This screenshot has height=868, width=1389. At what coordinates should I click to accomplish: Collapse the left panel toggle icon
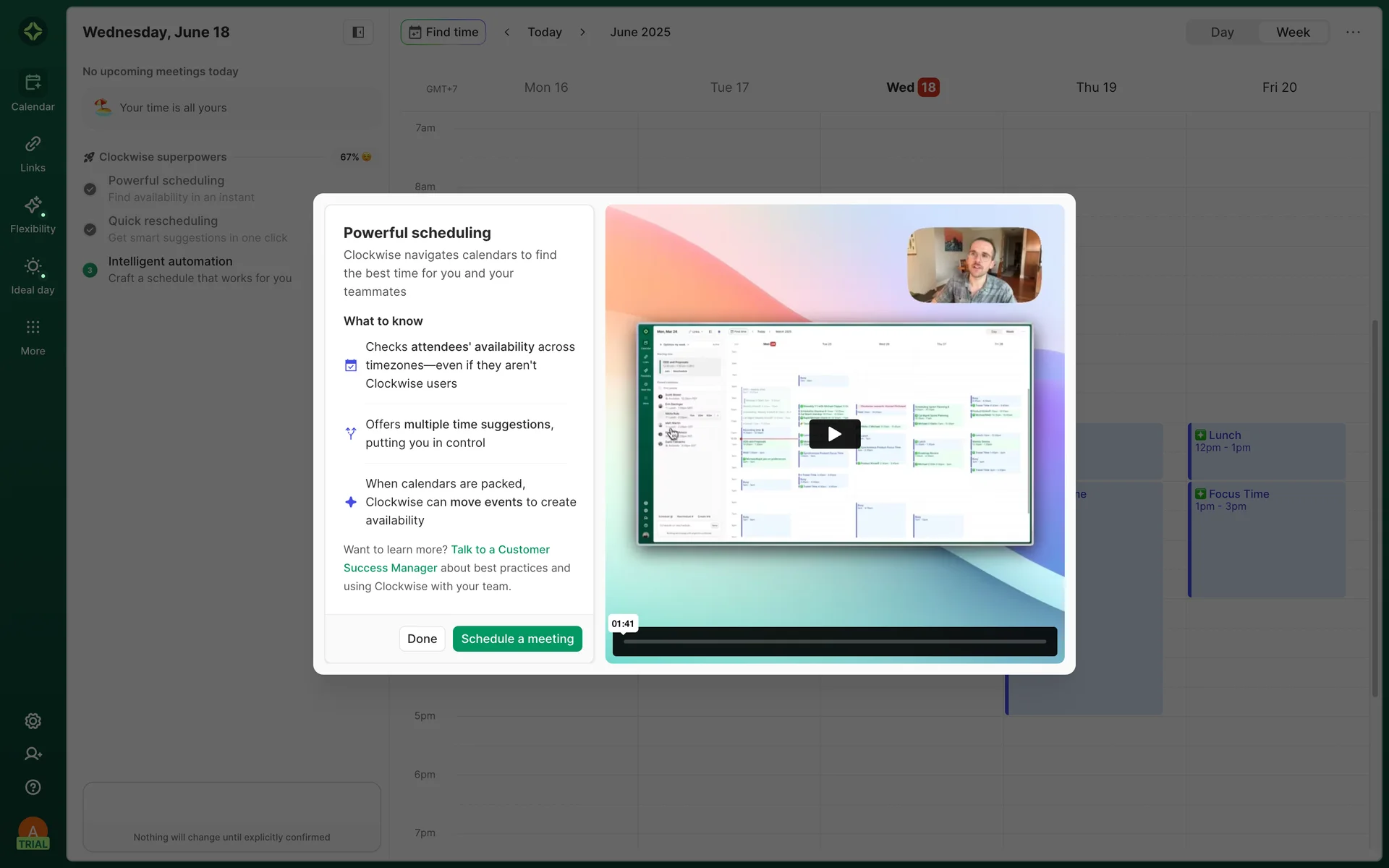357,32
